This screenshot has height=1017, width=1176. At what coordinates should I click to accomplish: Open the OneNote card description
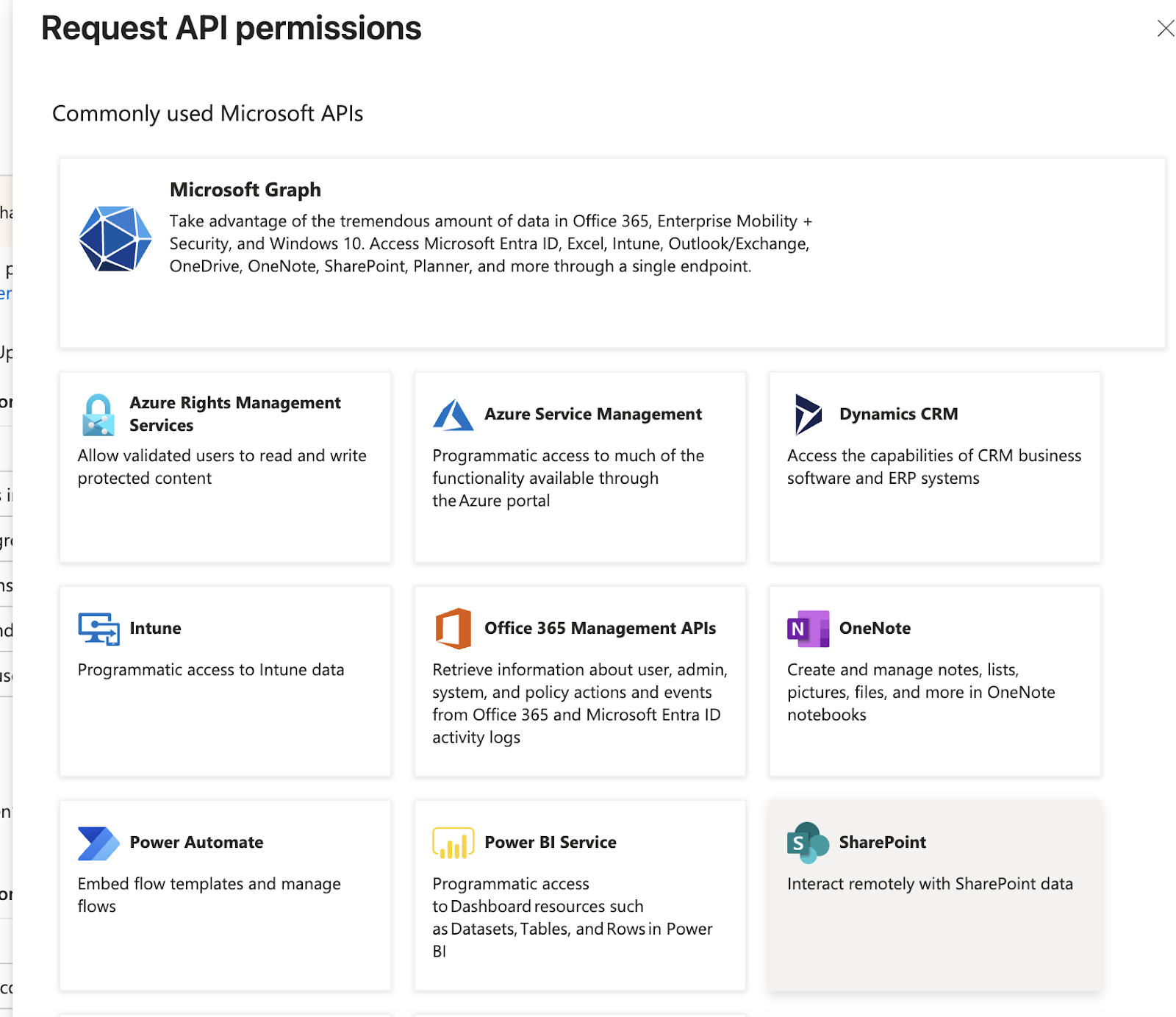tap(920, 692)
